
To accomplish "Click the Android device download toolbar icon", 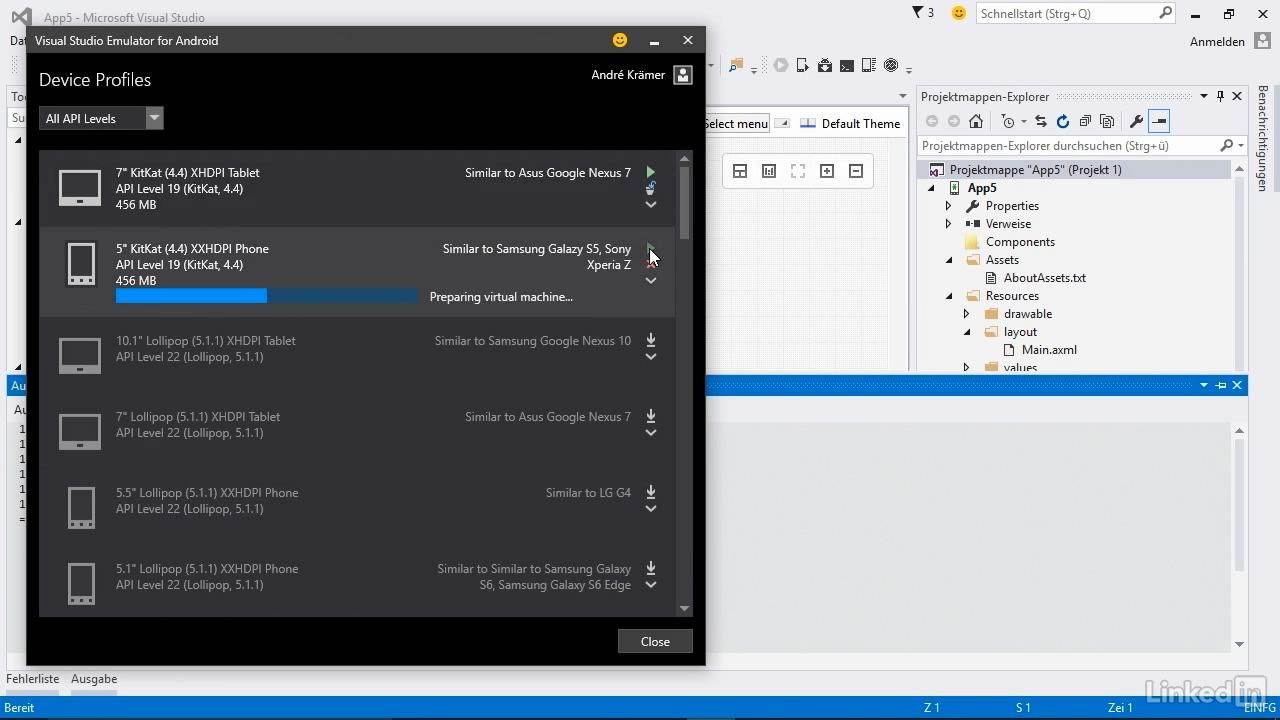I will (825, 66).
